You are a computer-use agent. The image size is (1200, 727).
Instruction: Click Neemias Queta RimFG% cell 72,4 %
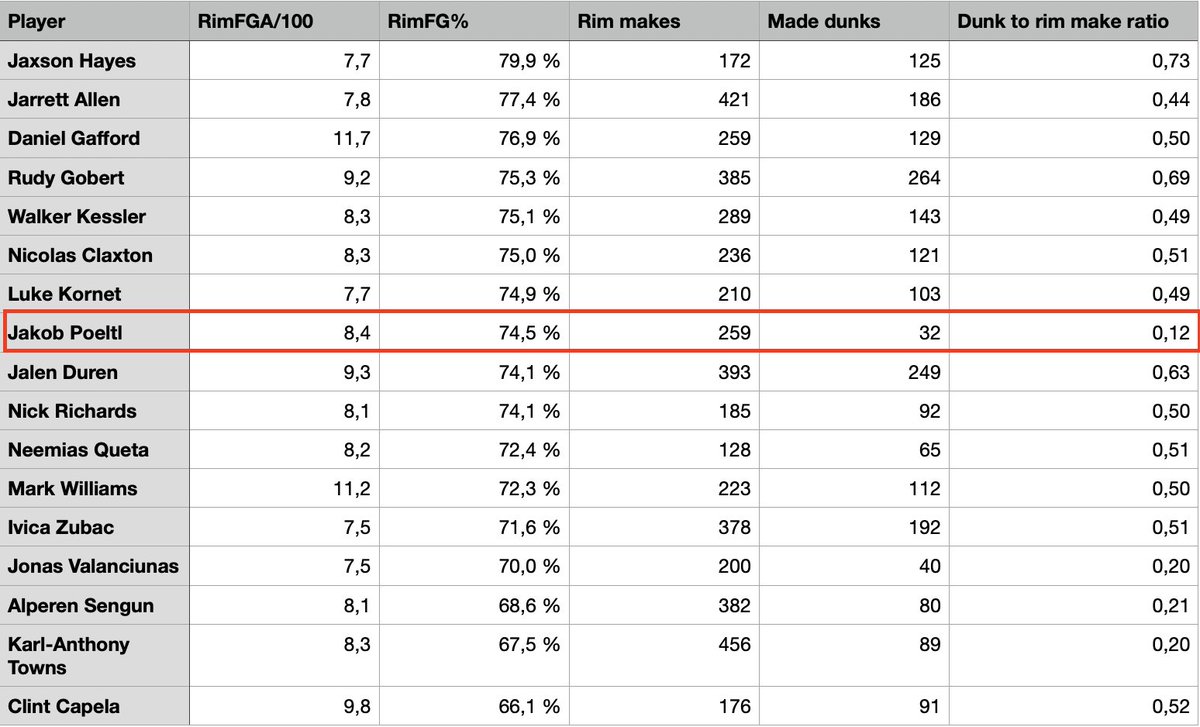pos(474,450)
